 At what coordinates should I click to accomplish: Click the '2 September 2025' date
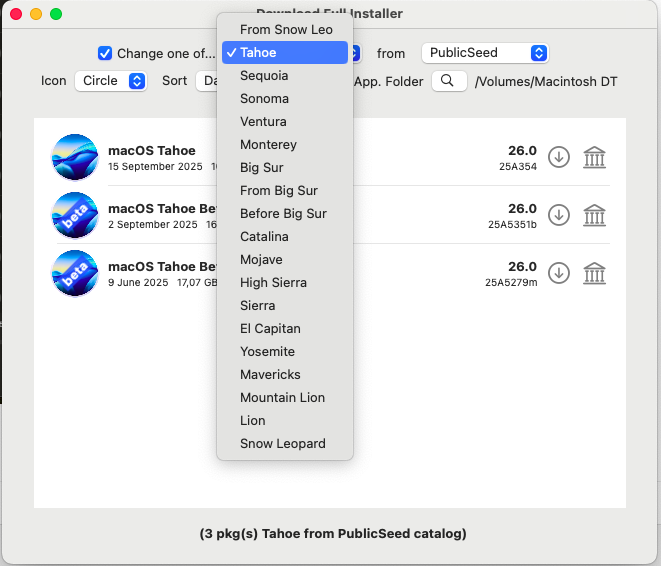153,224
